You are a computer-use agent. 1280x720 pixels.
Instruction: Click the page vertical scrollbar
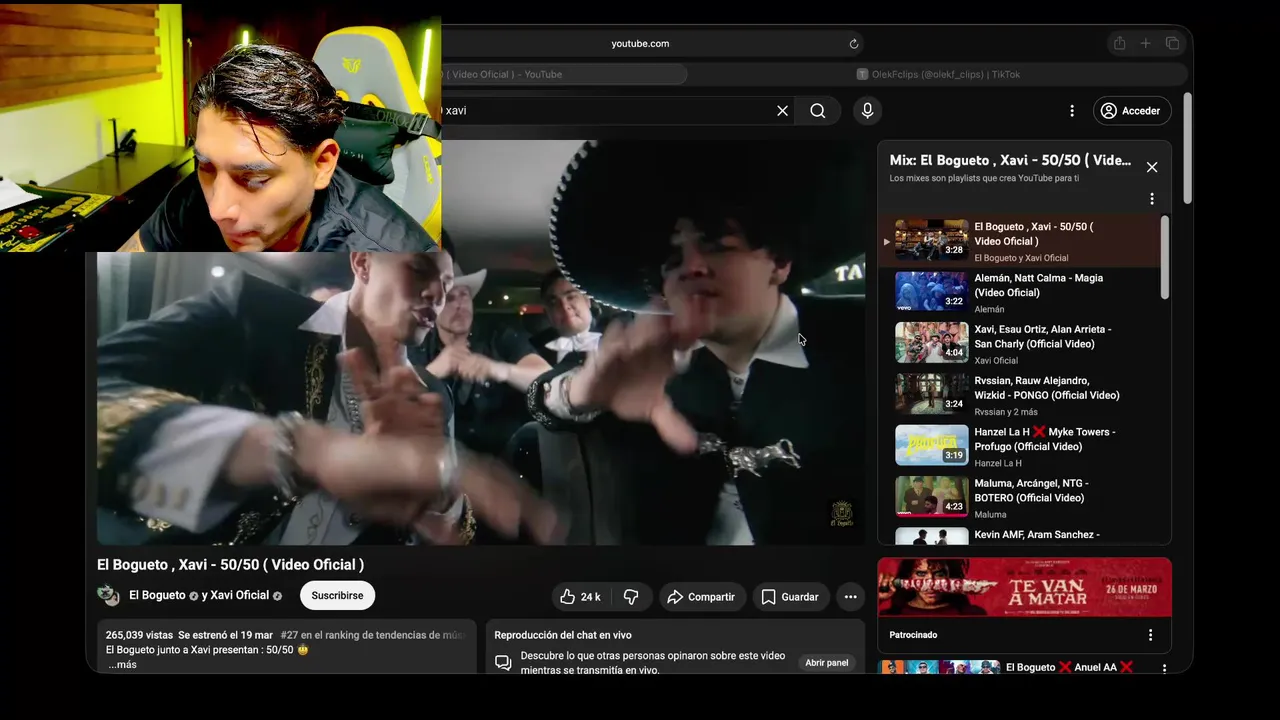pos(1187,148)
